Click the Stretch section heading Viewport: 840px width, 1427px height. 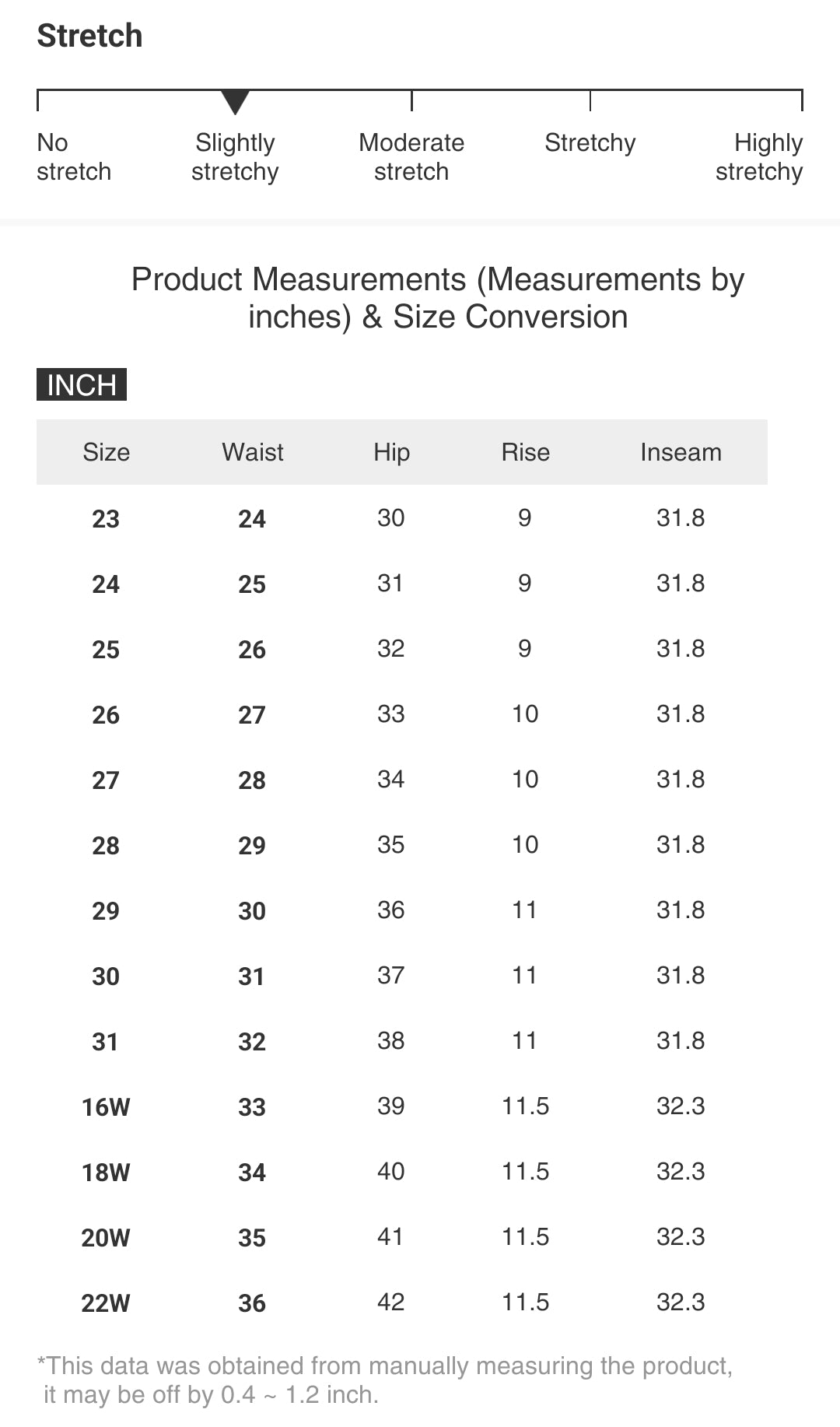tap(90, 36)
